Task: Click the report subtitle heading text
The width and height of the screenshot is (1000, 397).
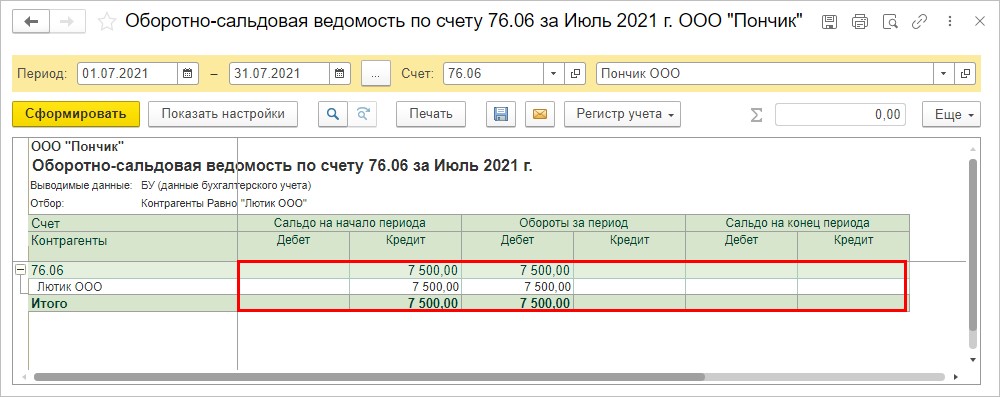Action: (x=282, y=167)
